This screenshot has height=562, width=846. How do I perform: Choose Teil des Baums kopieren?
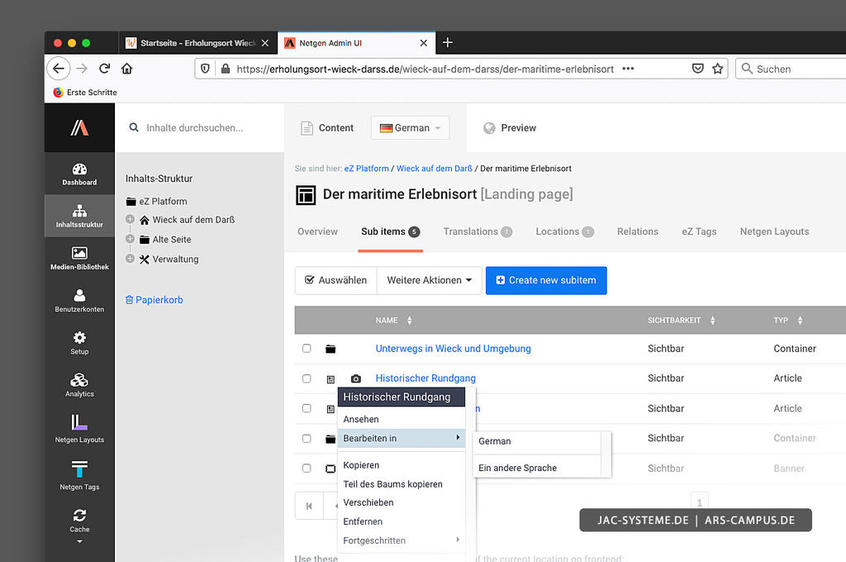401,484
